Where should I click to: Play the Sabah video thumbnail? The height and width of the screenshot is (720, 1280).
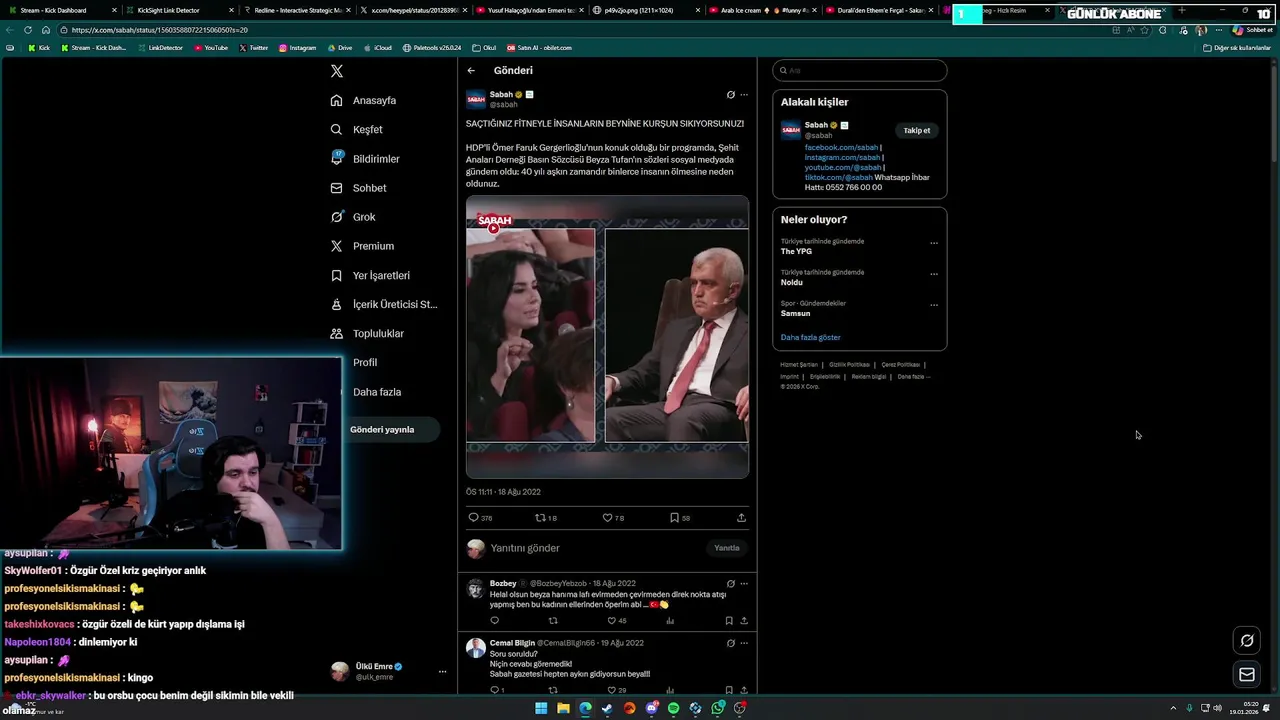click(x=607, y=336)
